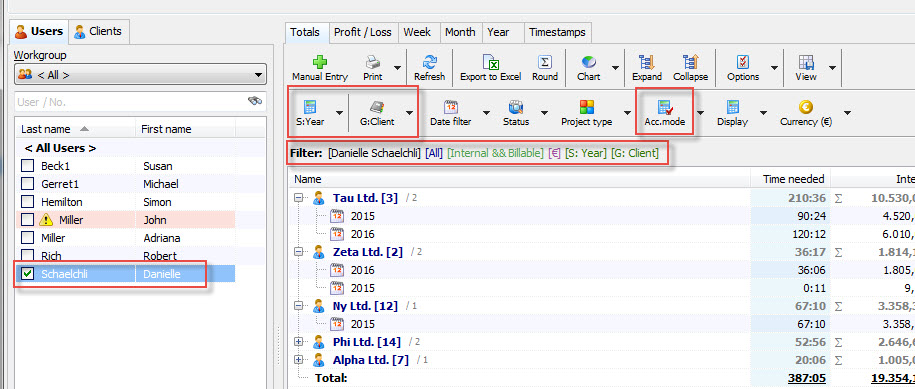Viewport: 915px width, 389px height.
Task: Click the Project type colored squares icon
Action: 586,107
